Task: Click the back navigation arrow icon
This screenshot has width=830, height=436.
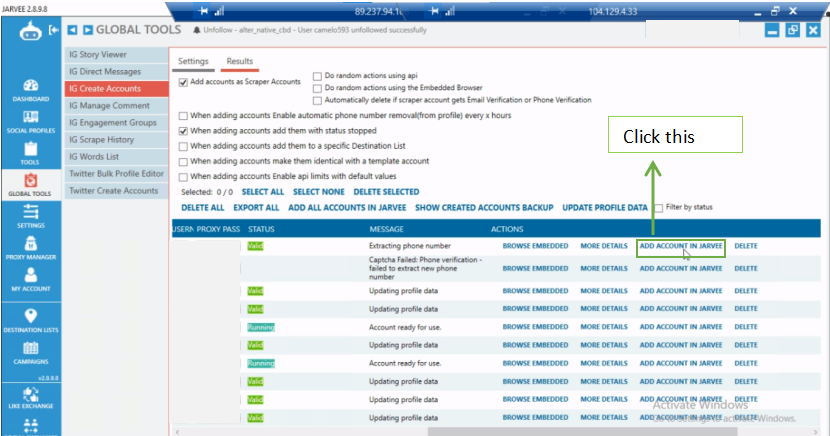Action: click(73, 30)
